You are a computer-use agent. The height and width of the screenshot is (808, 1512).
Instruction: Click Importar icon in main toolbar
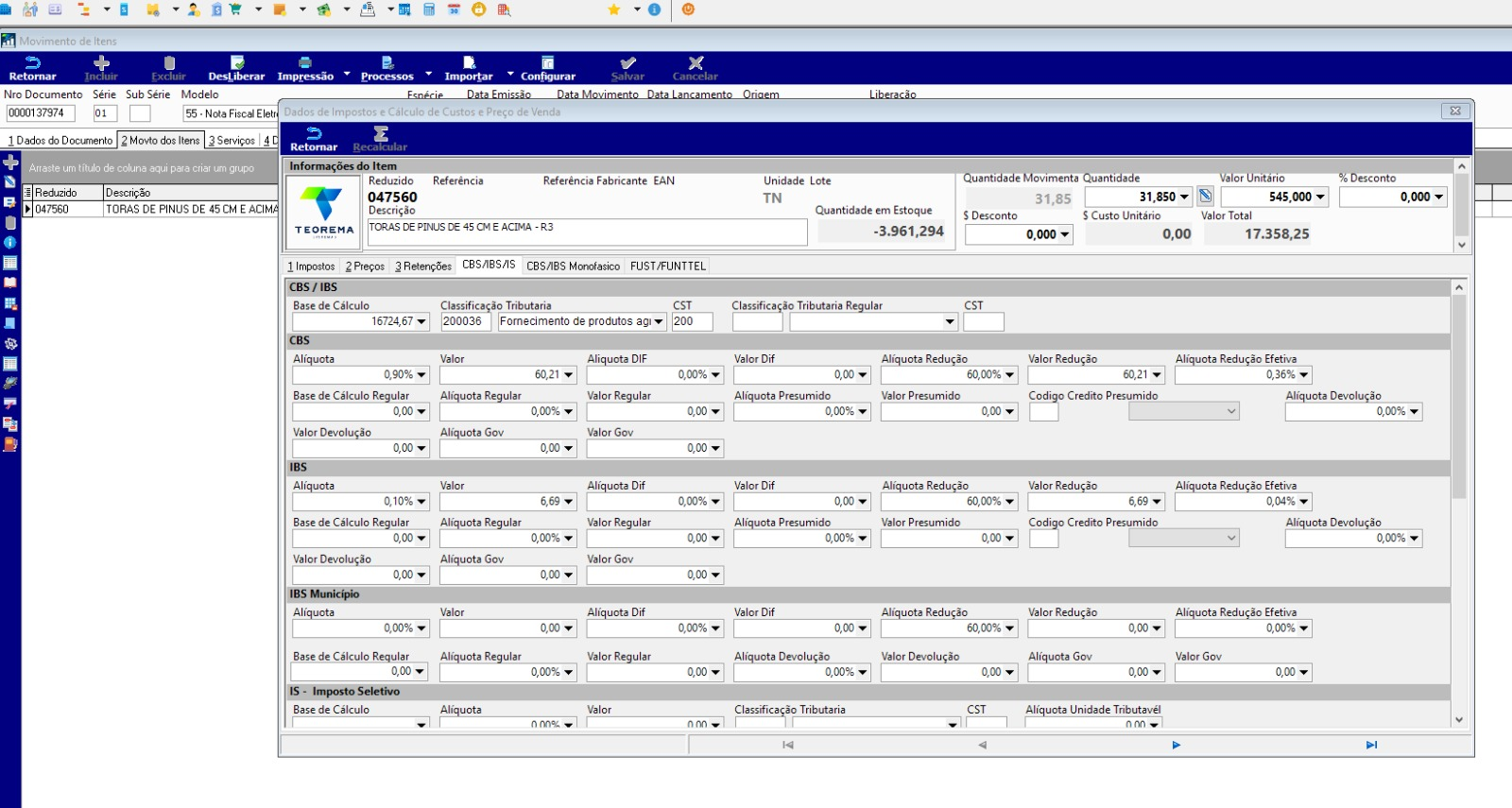(x=469, y=62)
